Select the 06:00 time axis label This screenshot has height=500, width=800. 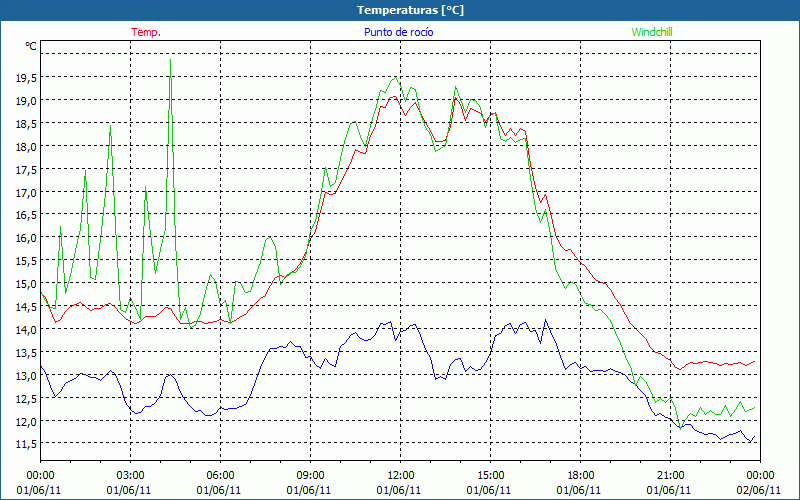click(221, 475)
